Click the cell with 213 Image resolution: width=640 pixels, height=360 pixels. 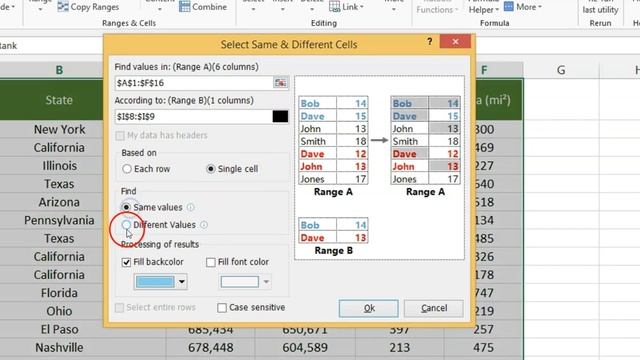[399, 348]
